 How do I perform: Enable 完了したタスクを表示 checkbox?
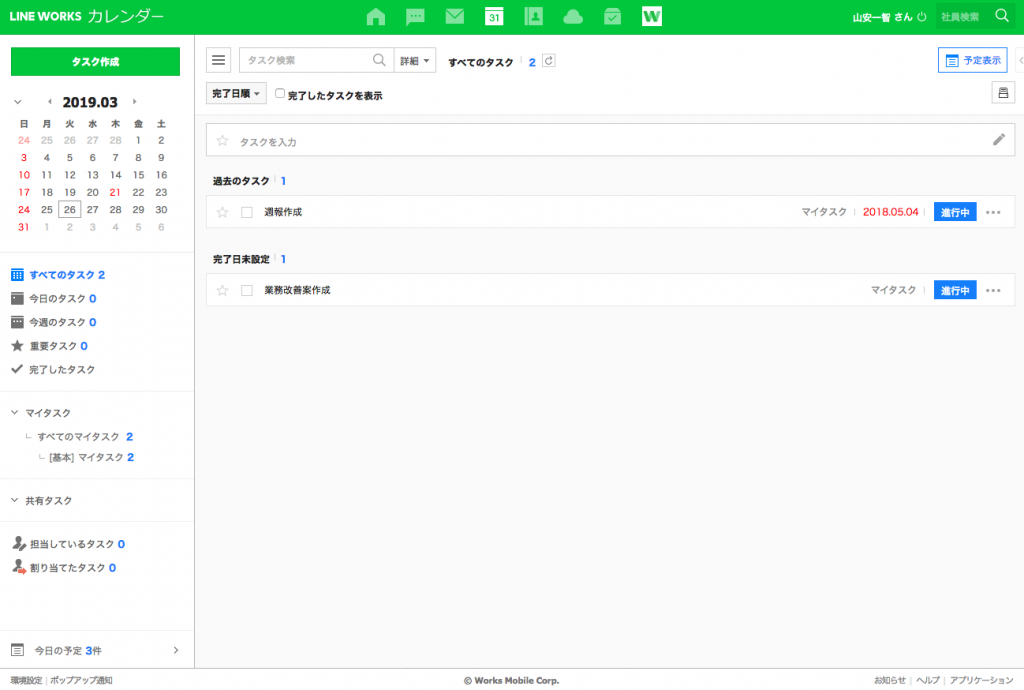pos(281,94)
